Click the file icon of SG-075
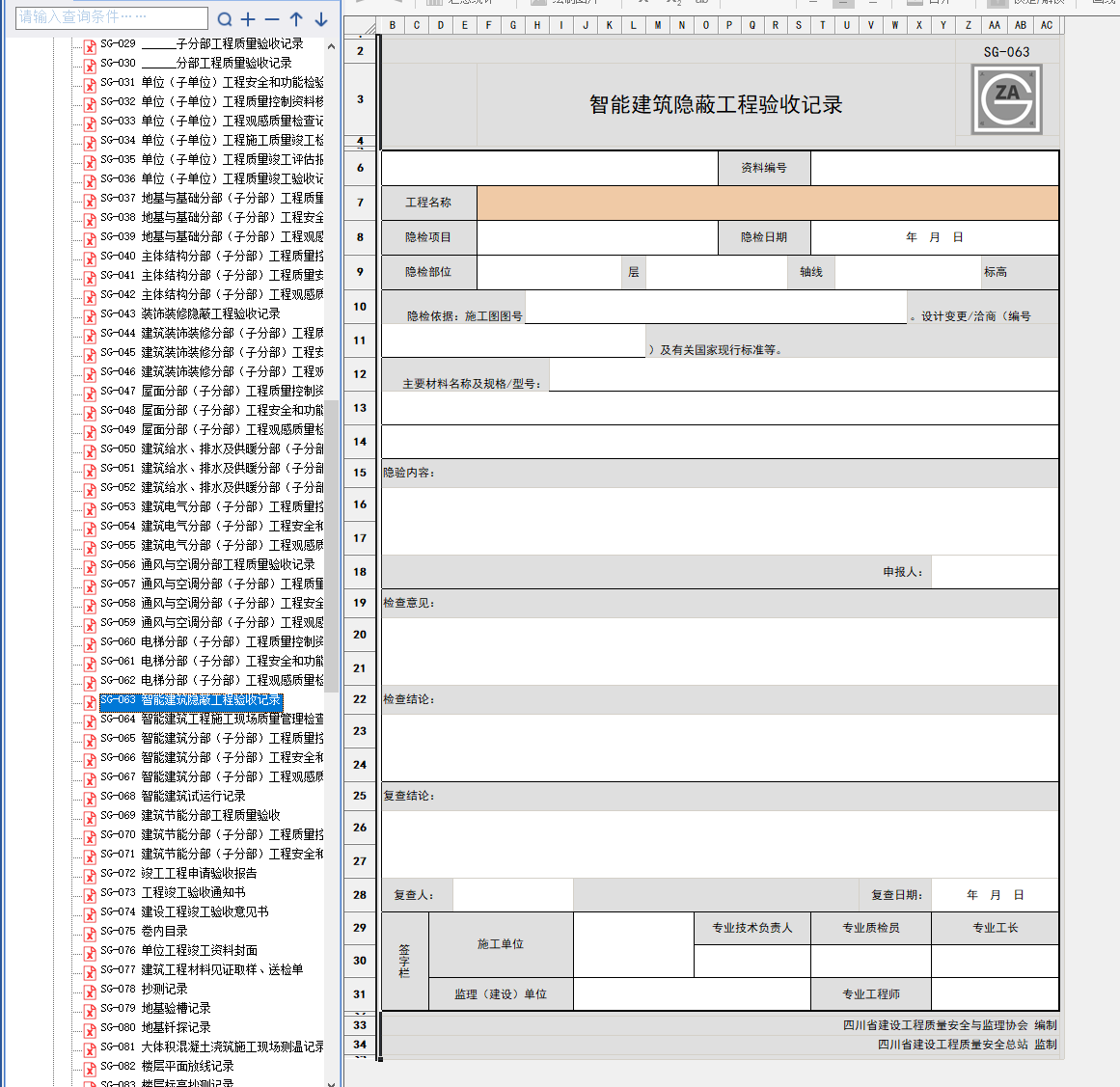Image resolution: width=1120 pixels, height=1087 pixels. click(x=90, y=935)
